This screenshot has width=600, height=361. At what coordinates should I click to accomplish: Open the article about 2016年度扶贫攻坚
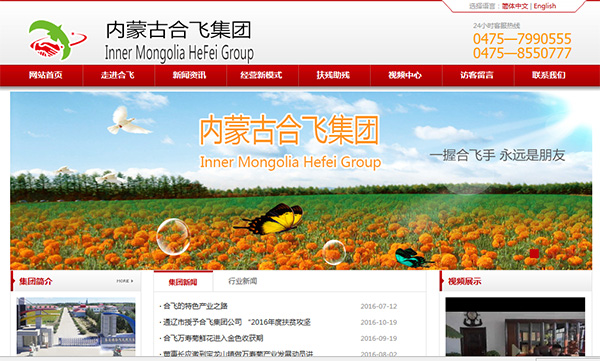click(237, 322)
